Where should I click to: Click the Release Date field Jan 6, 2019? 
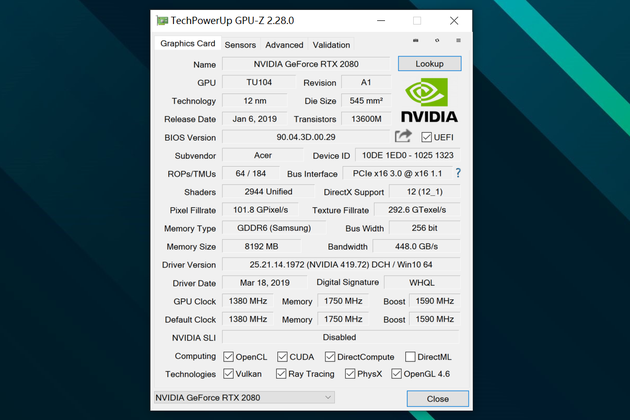click(255, 119)
